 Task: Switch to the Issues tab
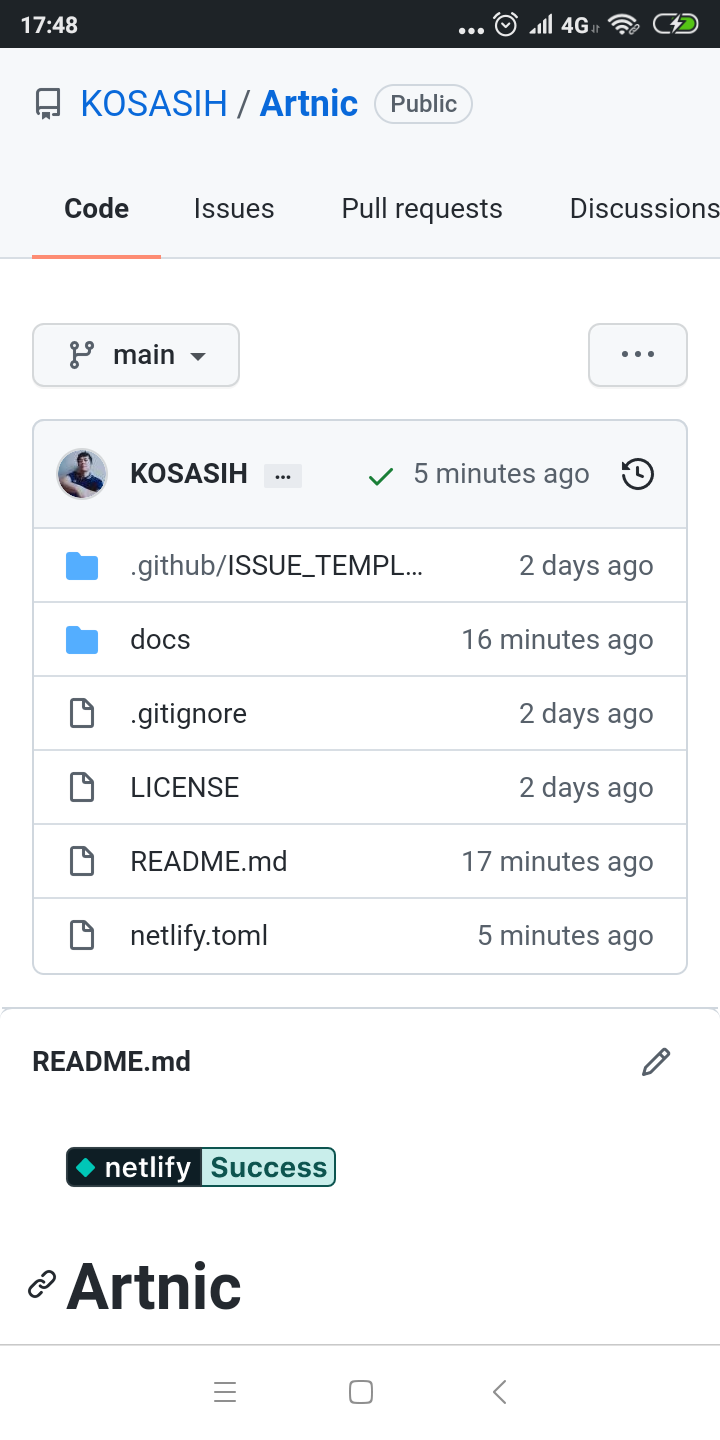(x=234, y=209)
